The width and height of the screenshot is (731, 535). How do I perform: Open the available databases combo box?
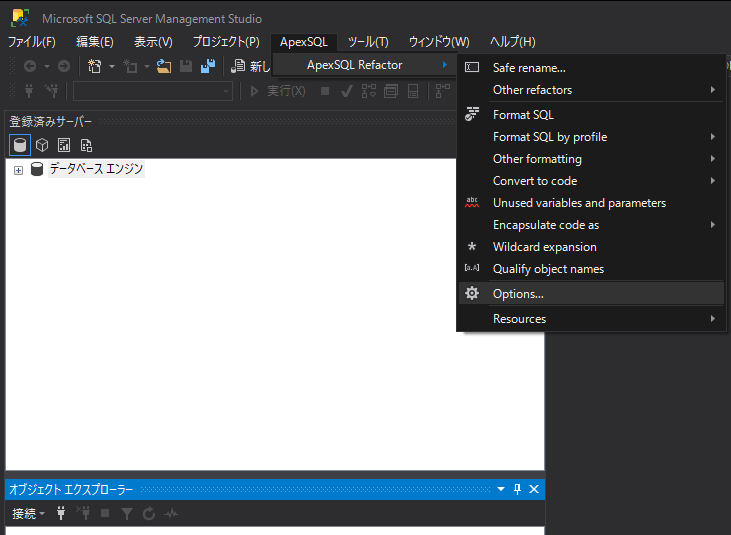tap(153, 91)
